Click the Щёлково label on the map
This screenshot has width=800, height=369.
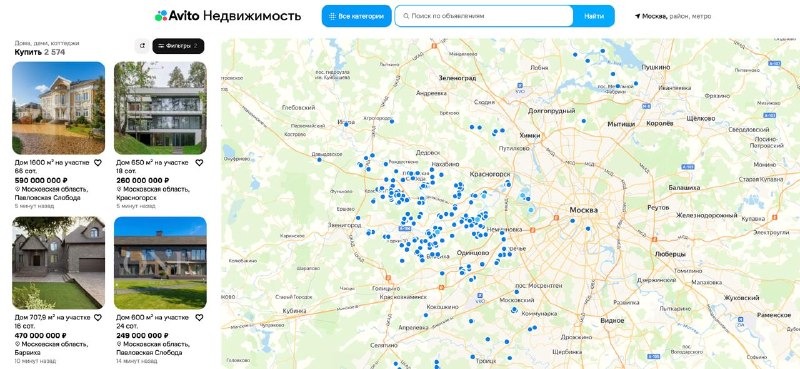pyautogui.click(x=701, y=118)
